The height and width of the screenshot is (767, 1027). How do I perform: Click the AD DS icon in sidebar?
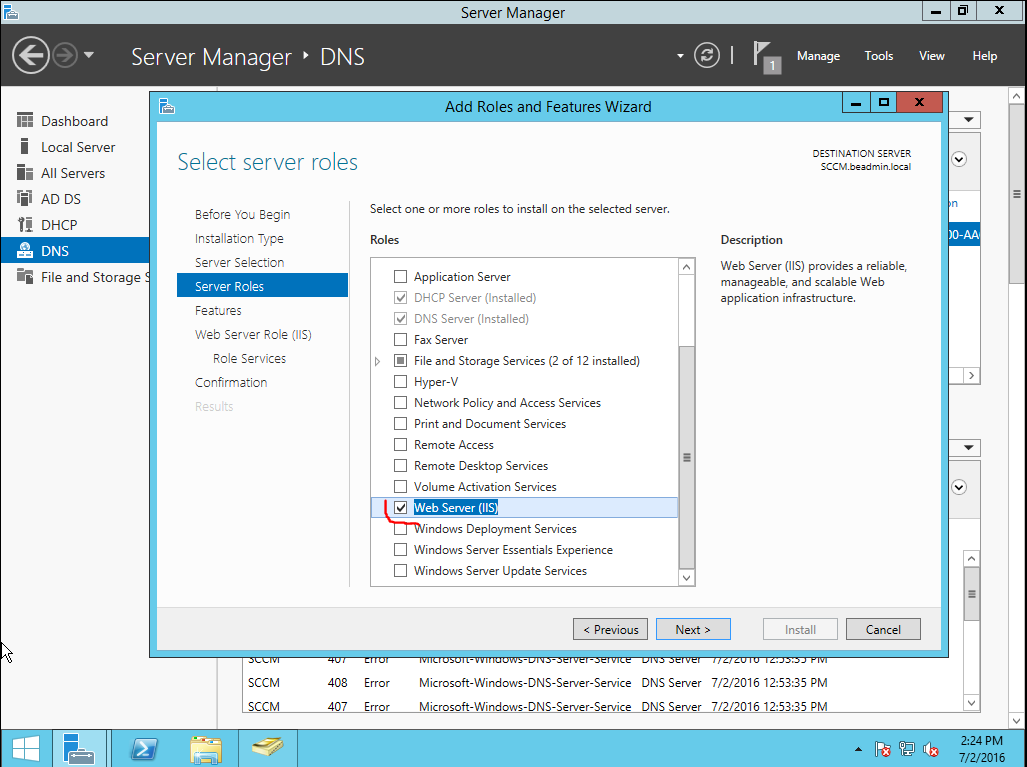click(x=25, y=198)
